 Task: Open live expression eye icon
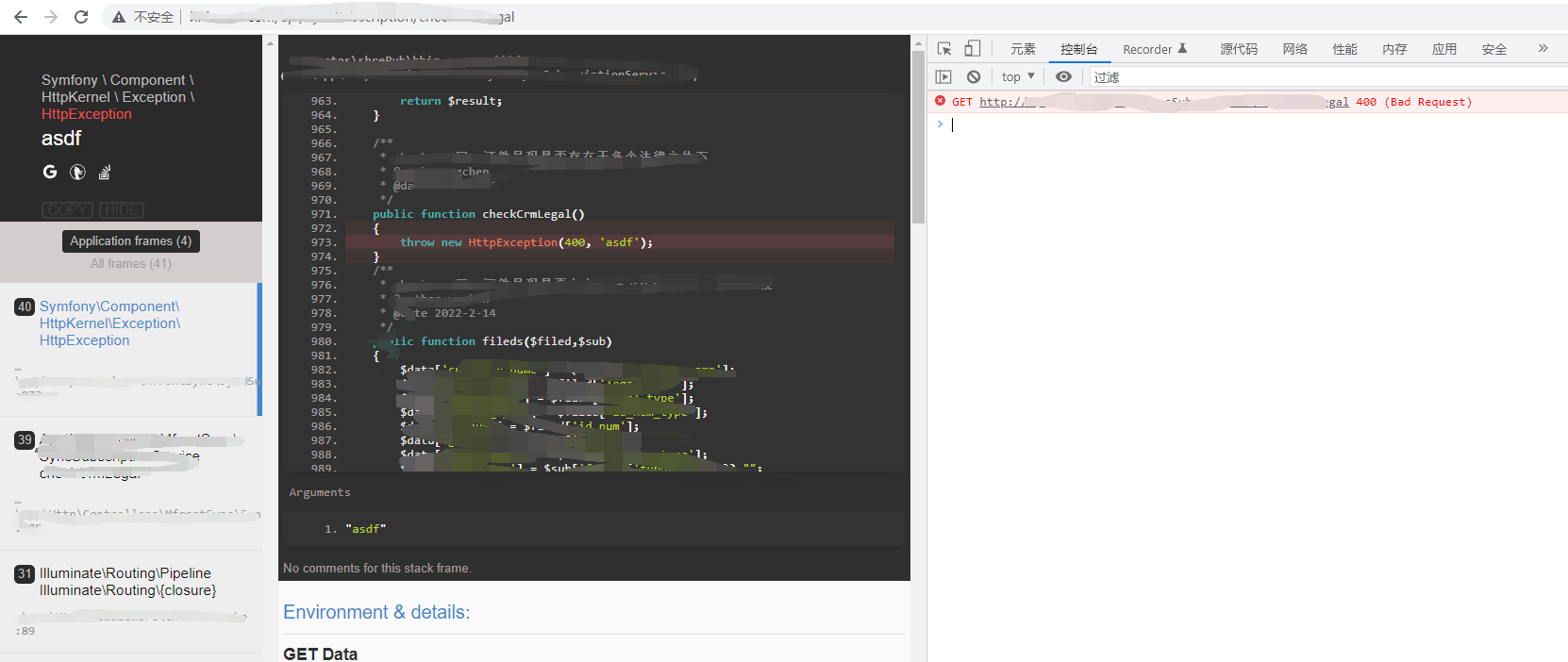(x=1064, y=76)
